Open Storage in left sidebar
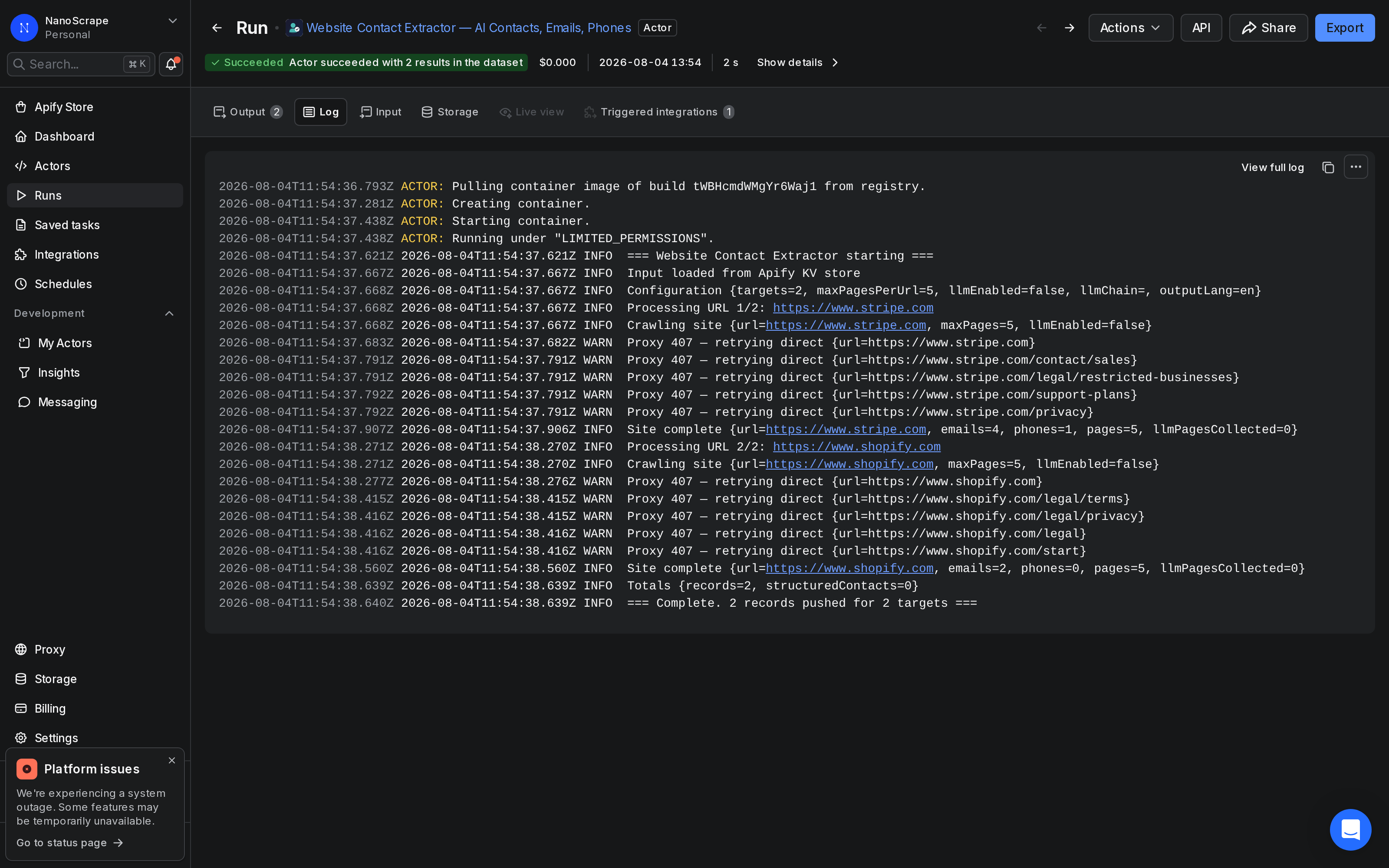1389x868 pixels. pos(95,679)
